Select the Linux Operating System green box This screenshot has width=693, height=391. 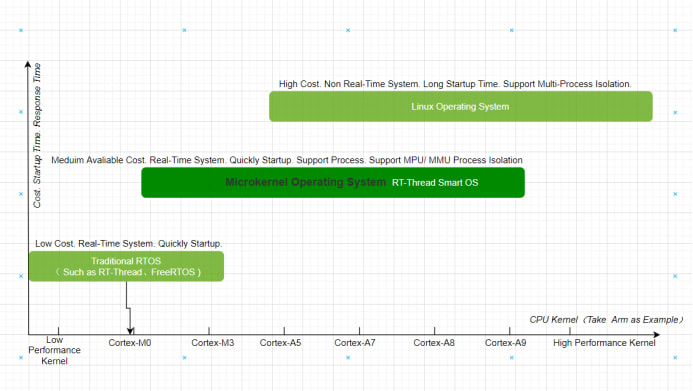point(461,106)
